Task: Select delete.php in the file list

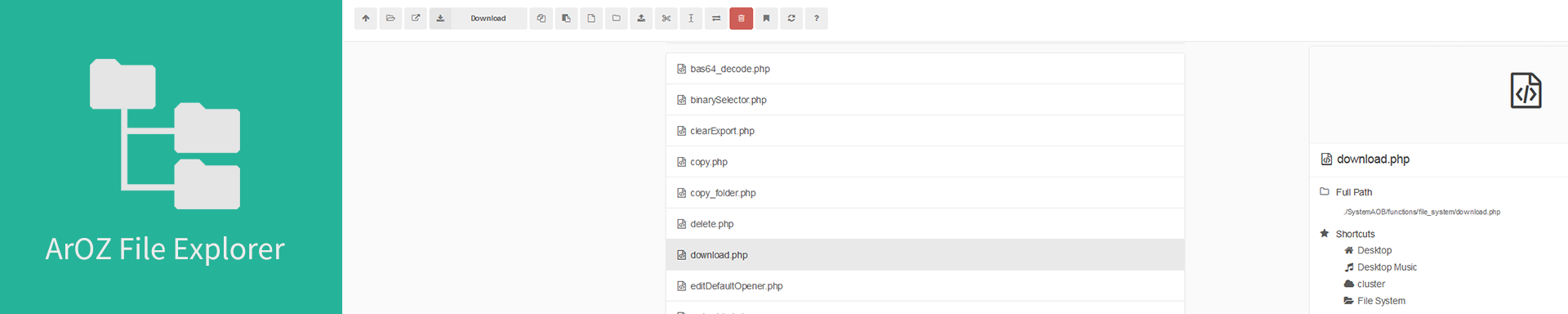Action: [x=925, y=224]
